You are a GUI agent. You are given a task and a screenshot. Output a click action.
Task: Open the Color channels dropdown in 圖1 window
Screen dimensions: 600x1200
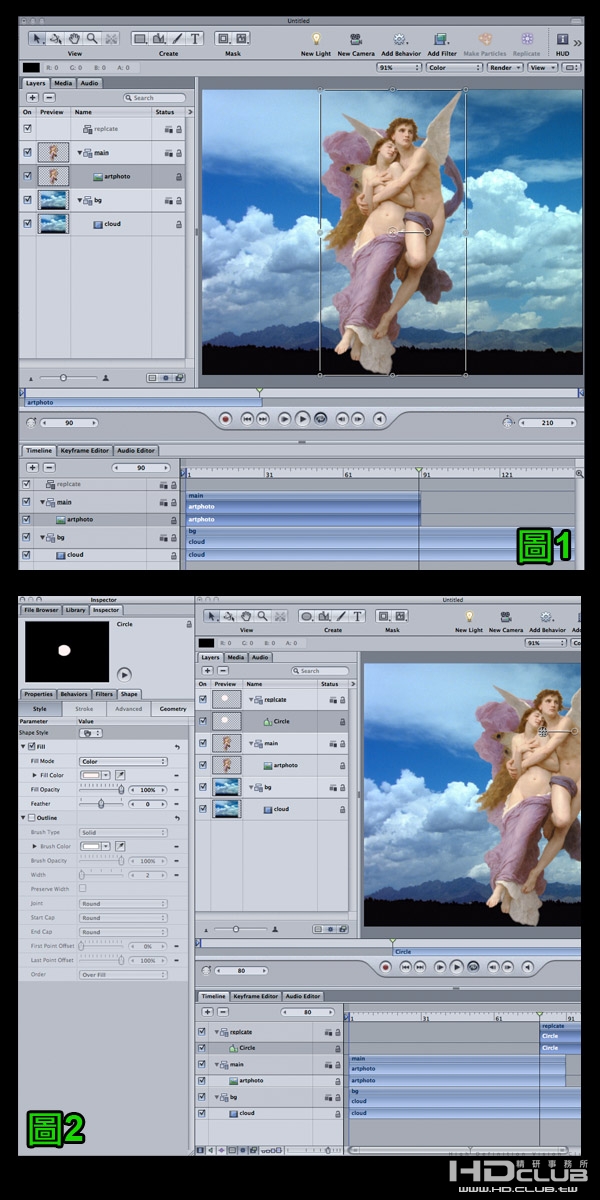pos(455,68)
